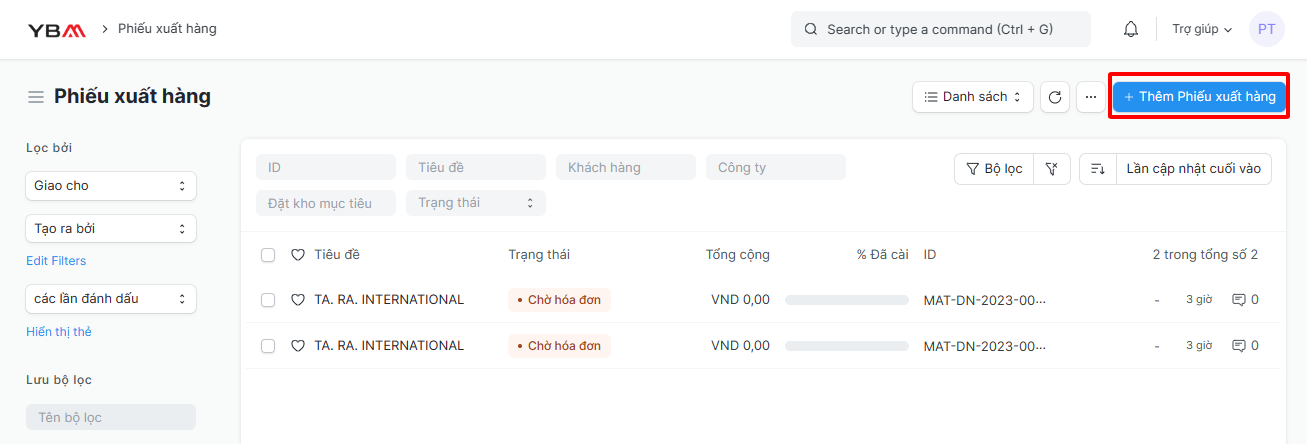The height and width of the screenshot is (444, 1307).
Task: Toggle sidebar with hamburger menu icon
Action: pos(36,97)
